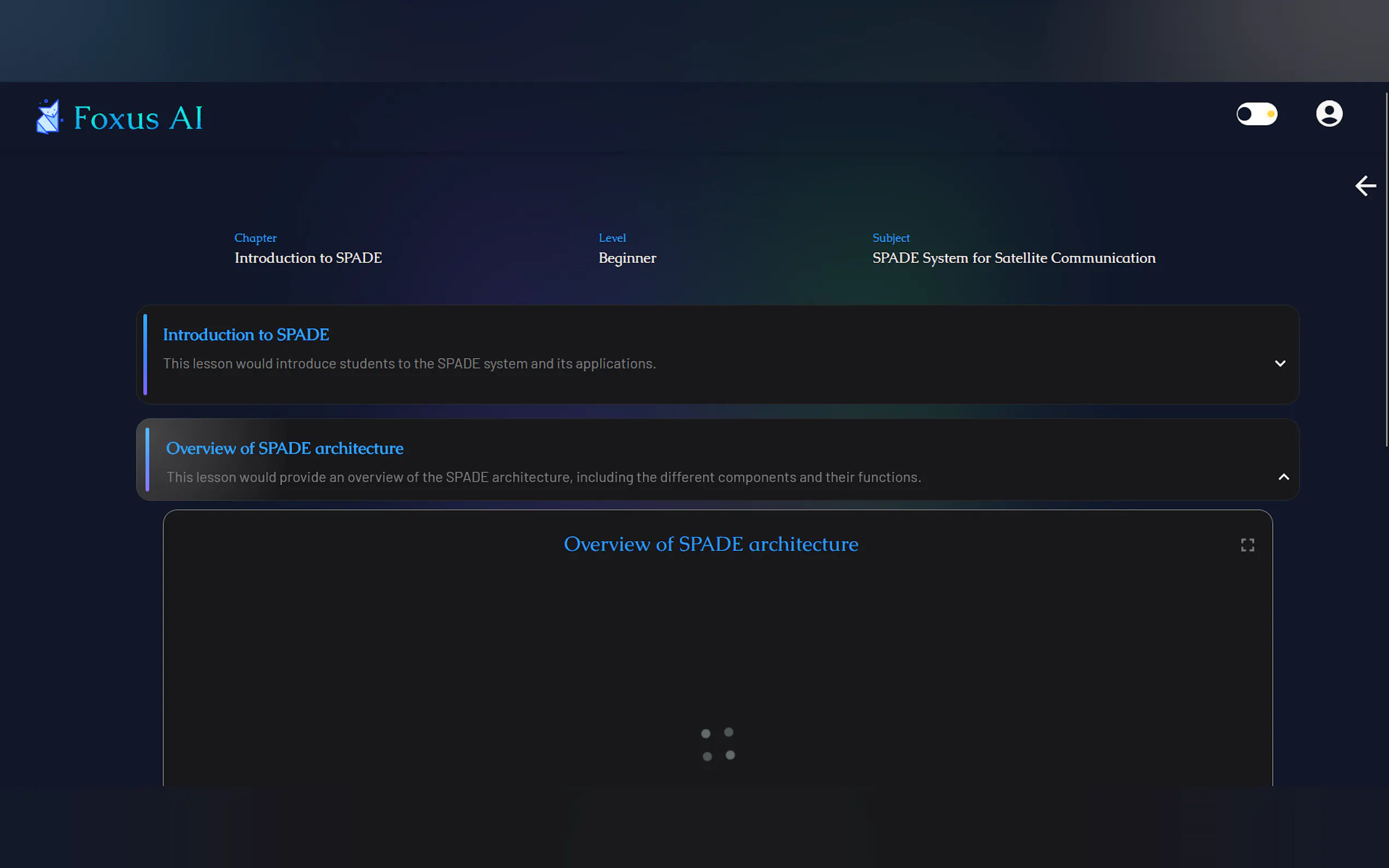Click the Introduction lesson description text
The height and width of the screenshot is (868, 1389).
pyautogui.click(x=409, y=364)
